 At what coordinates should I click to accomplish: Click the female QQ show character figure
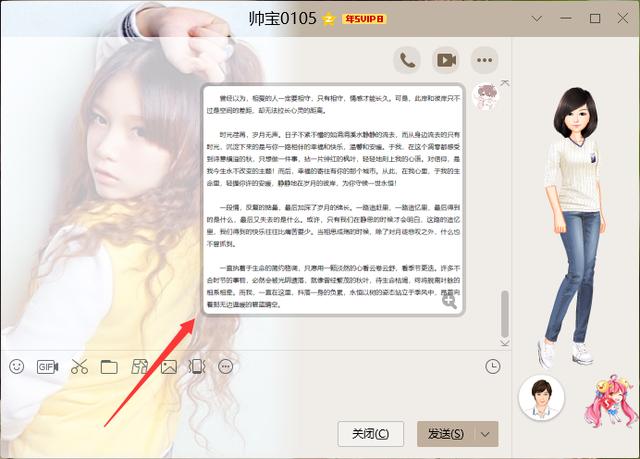tap(575, 226)
